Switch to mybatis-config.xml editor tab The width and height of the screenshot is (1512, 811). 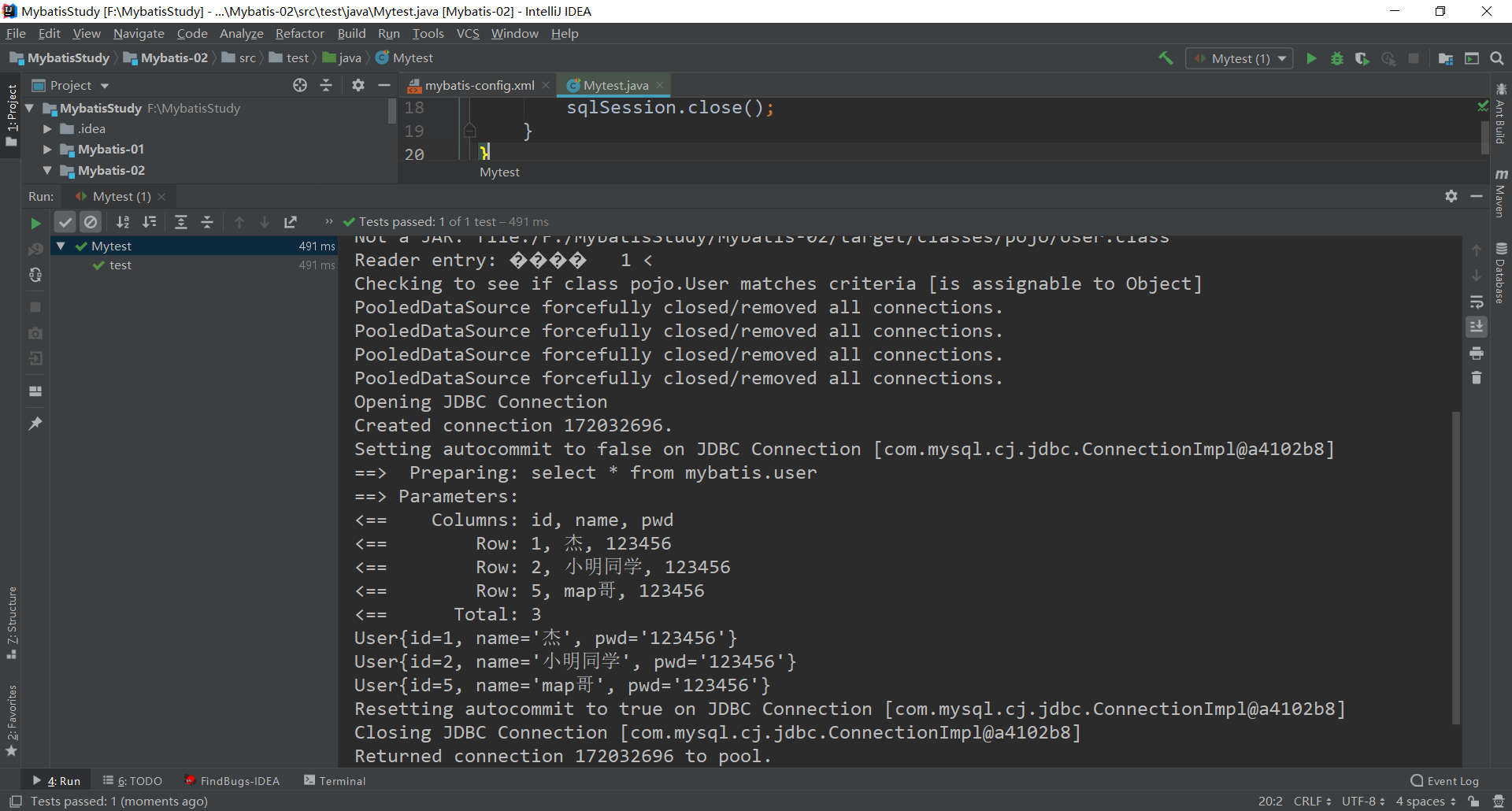click(479, 85)
